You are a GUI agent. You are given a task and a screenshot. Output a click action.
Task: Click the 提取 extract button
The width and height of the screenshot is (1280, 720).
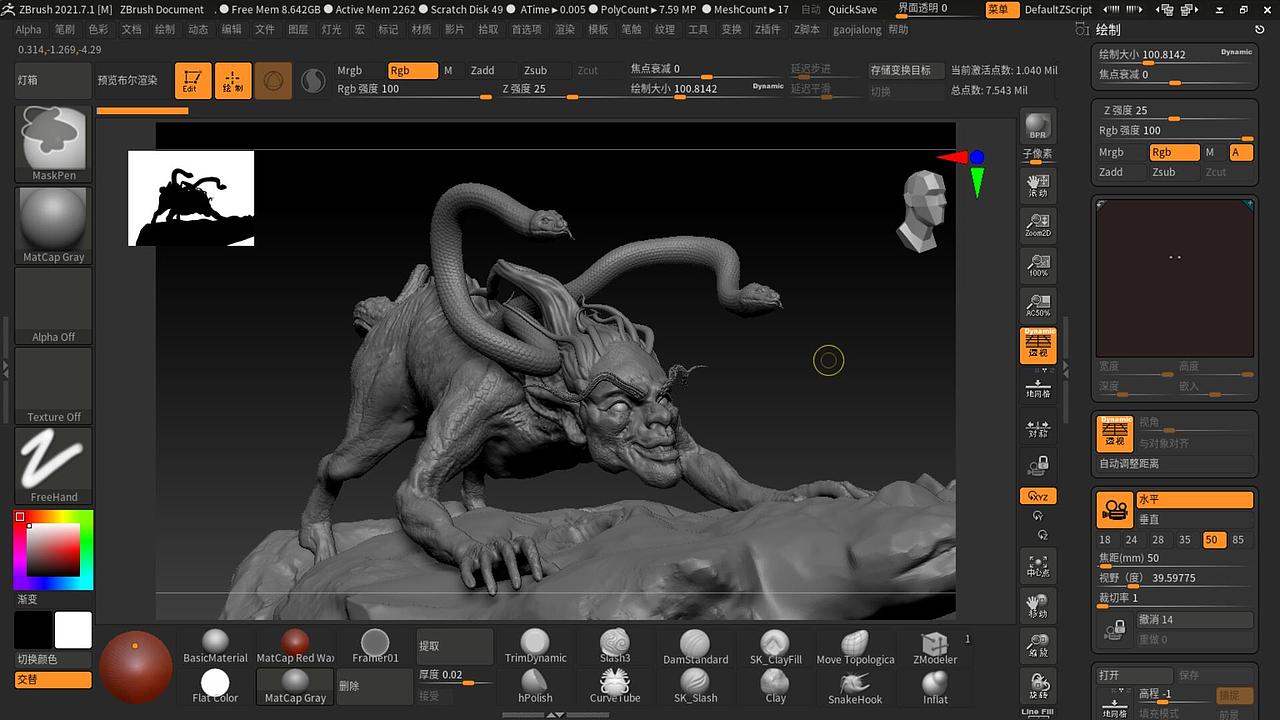[455, 646]
